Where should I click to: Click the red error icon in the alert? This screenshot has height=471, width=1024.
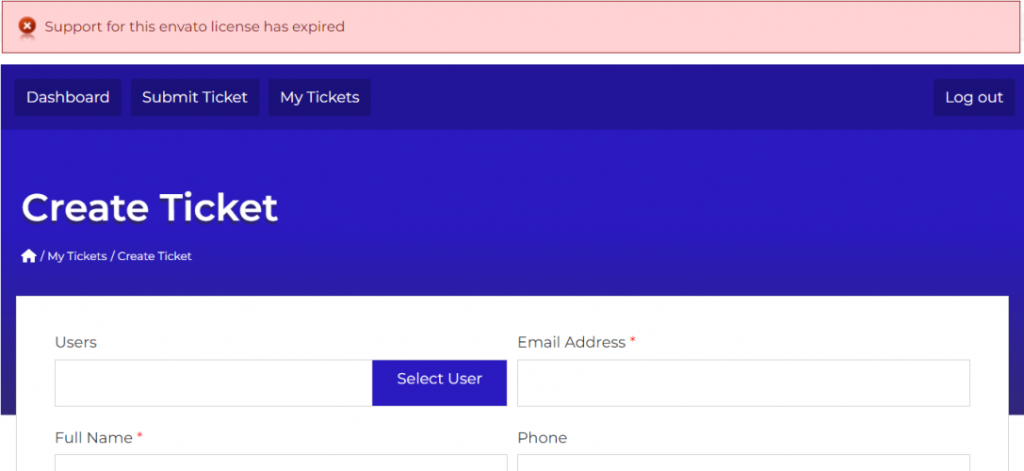pos(27,26)
